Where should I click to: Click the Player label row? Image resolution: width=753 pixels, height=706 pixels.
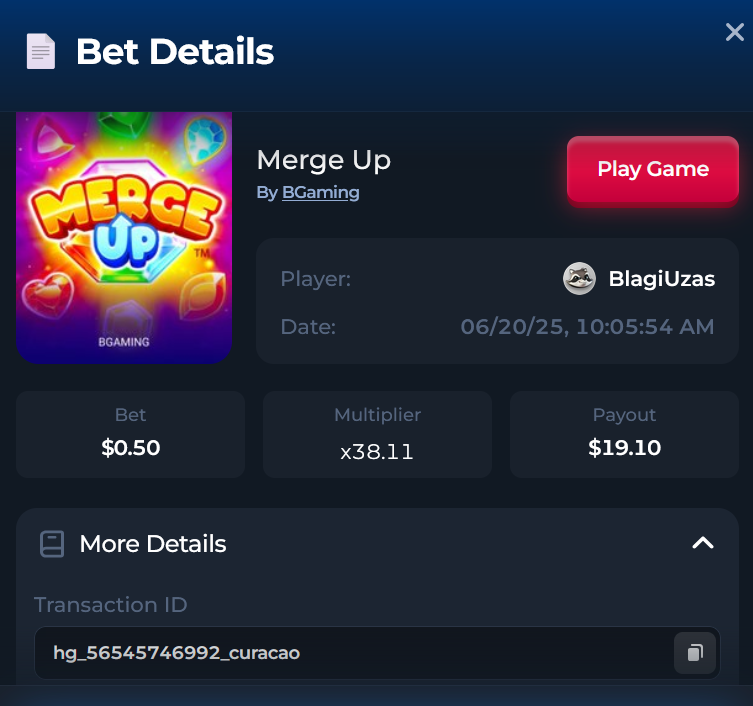(x=497, y=279)
